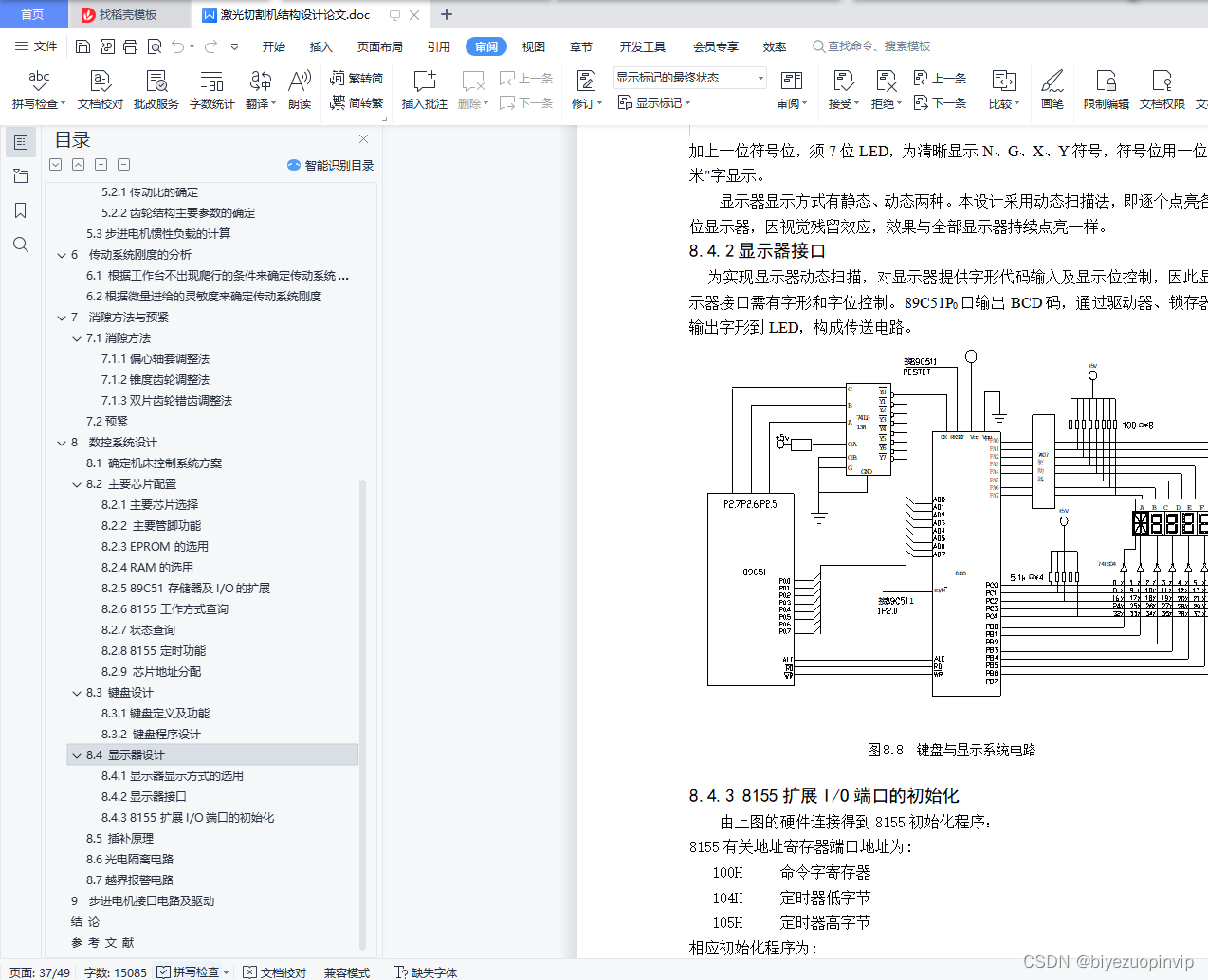Switch to the 页面布局 ribbon tab
This screenshot has width=1208, height=980.
pos(380,46)
